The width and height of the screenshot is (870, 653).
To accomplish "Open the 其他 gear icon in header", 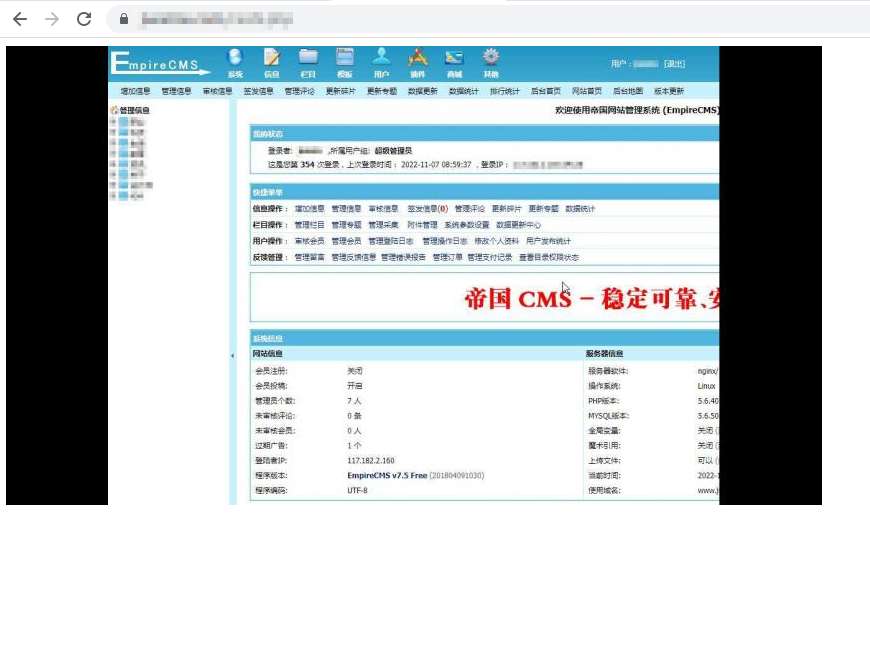I will point(491,63).
